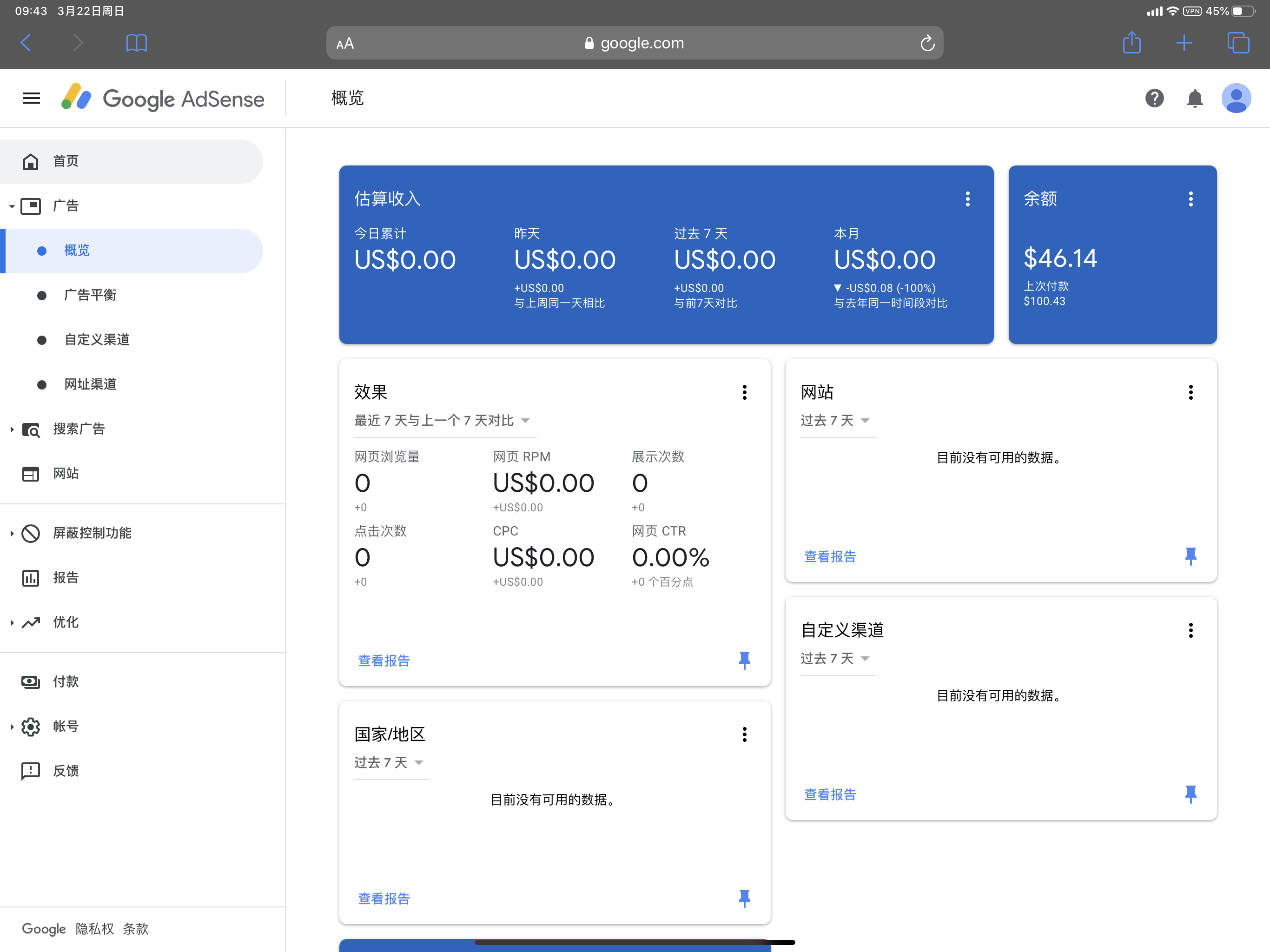
Task: Open the notifications bell
Action: 1194,98
